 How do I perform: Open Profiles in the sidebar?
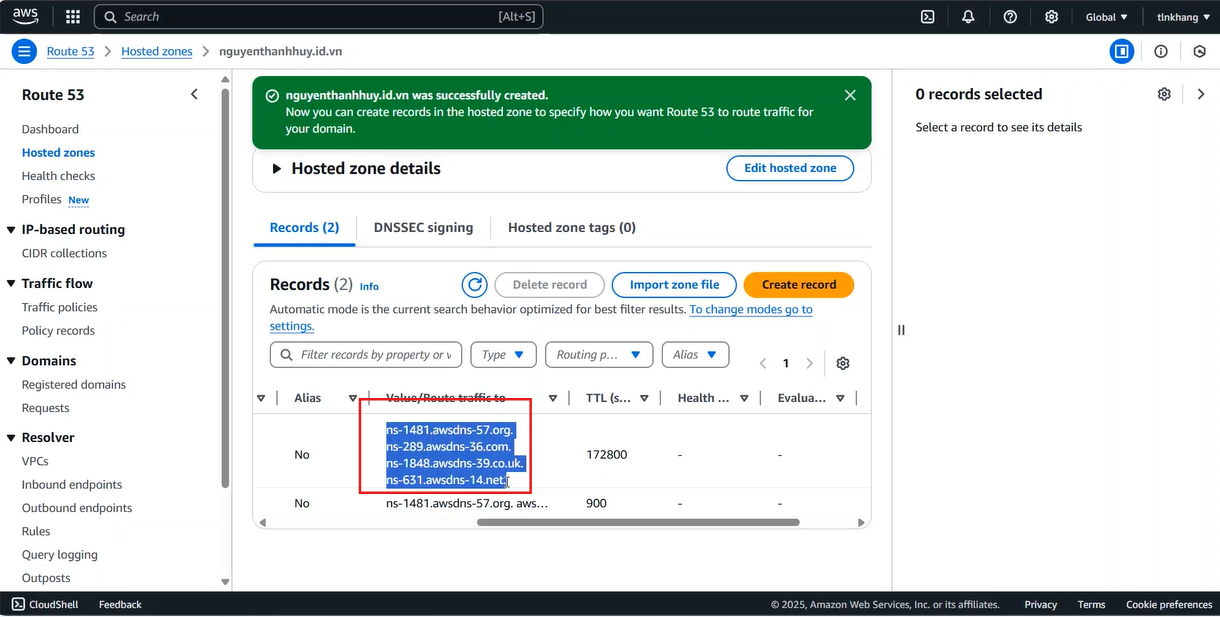coord(42,199)
